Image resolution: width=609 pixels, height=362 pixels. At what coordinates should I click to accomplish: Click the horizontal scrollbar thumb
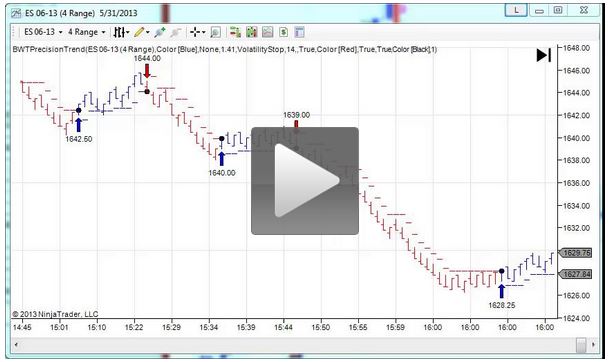point(581,345)
